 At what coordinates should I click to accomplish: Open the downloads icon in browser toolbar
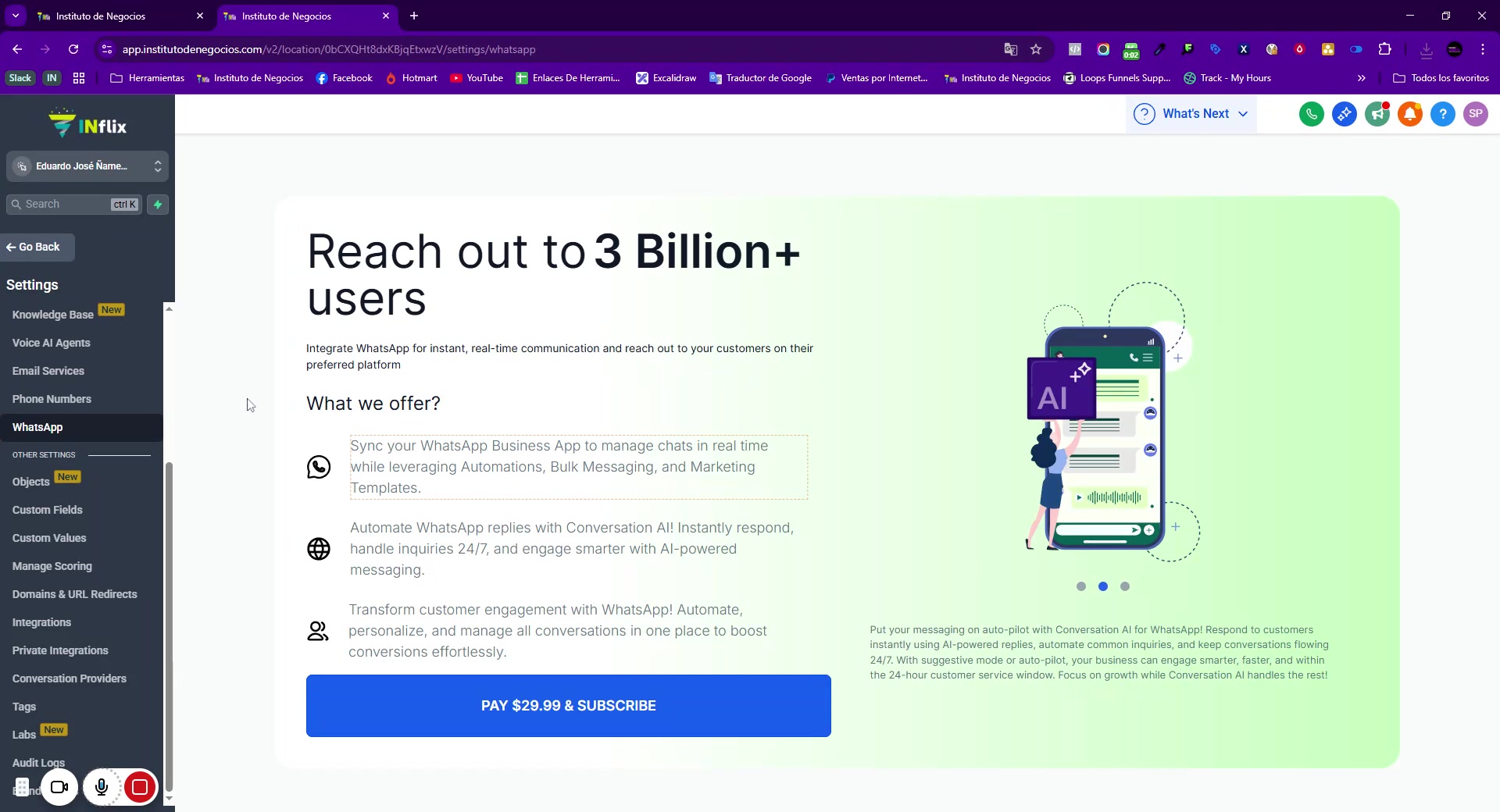click(1426, 49)
